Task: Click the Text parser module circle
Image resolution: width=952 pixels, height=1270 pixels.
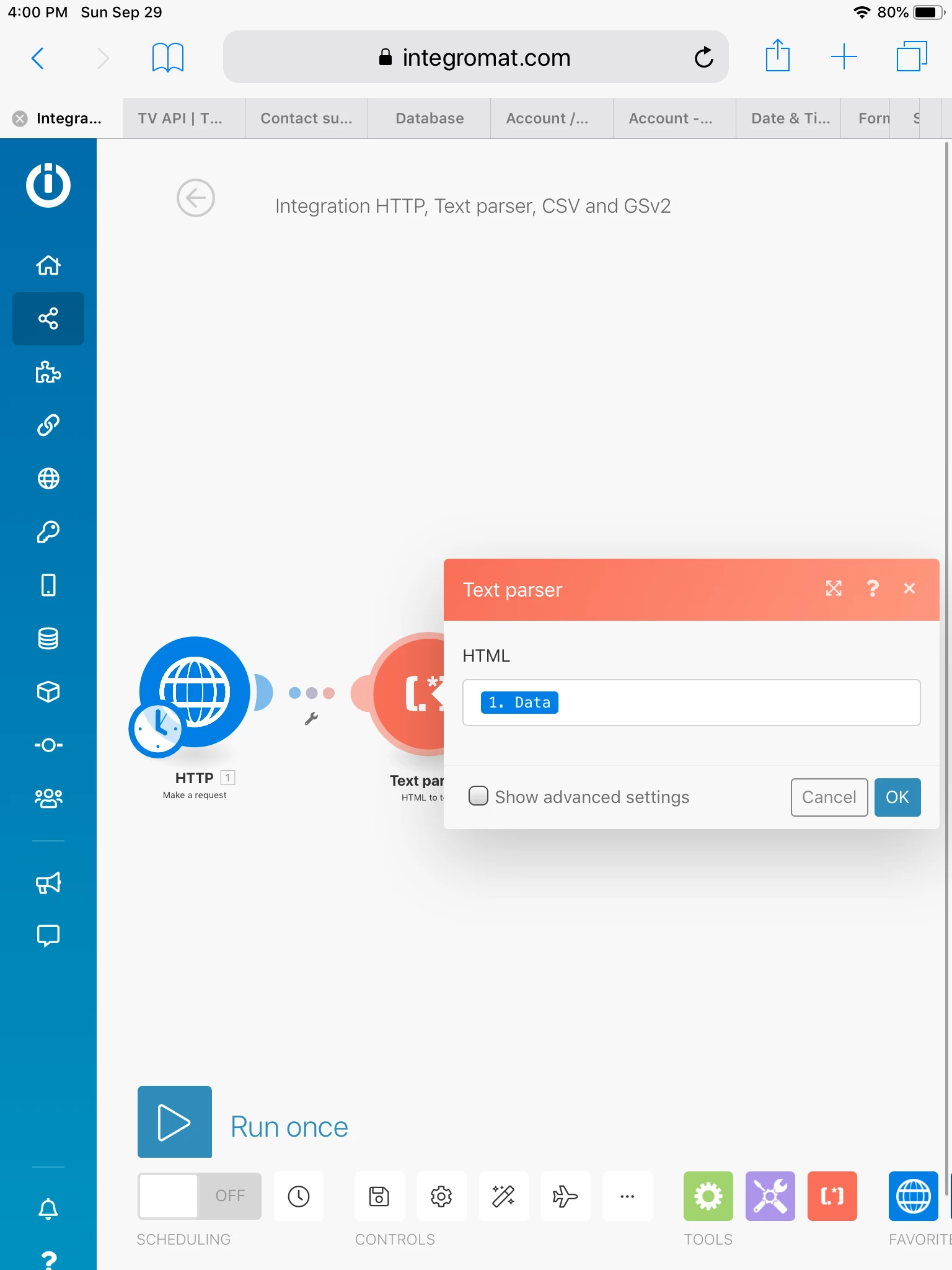Action: 409,693
